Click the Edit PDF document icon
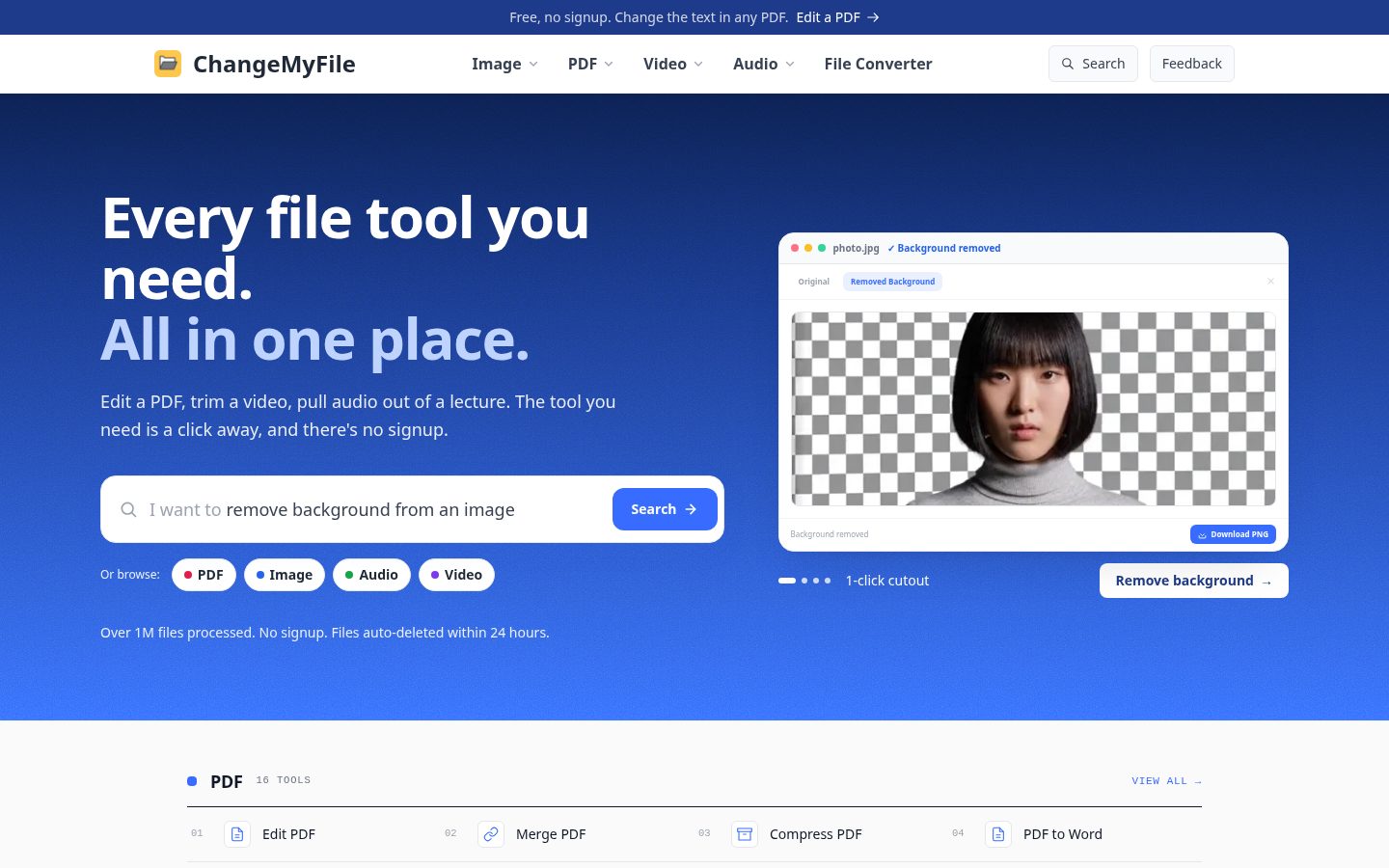 (x=237, y=834)
